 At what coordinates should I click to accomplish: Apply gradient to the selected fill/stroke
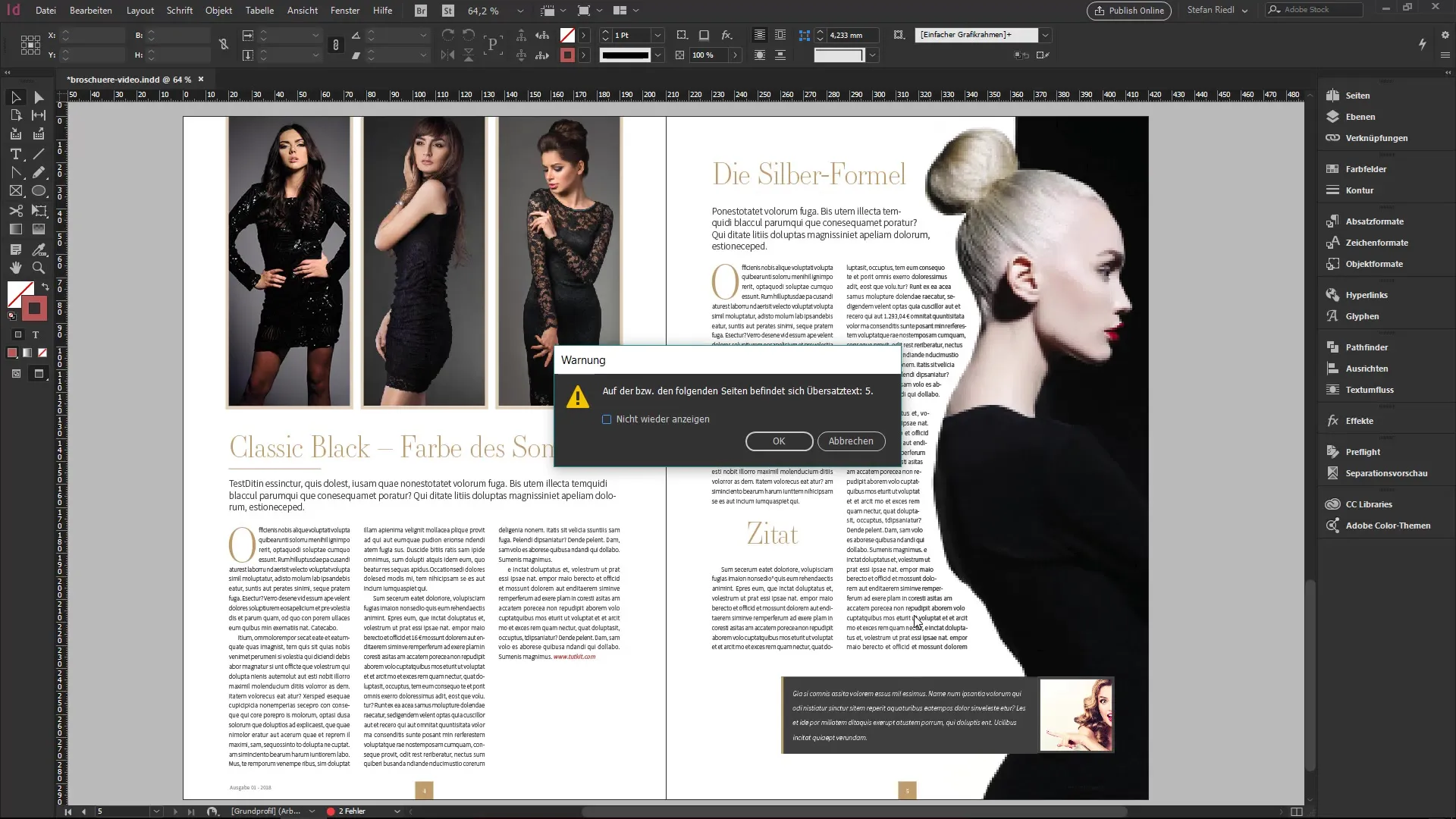click(27, 353)
